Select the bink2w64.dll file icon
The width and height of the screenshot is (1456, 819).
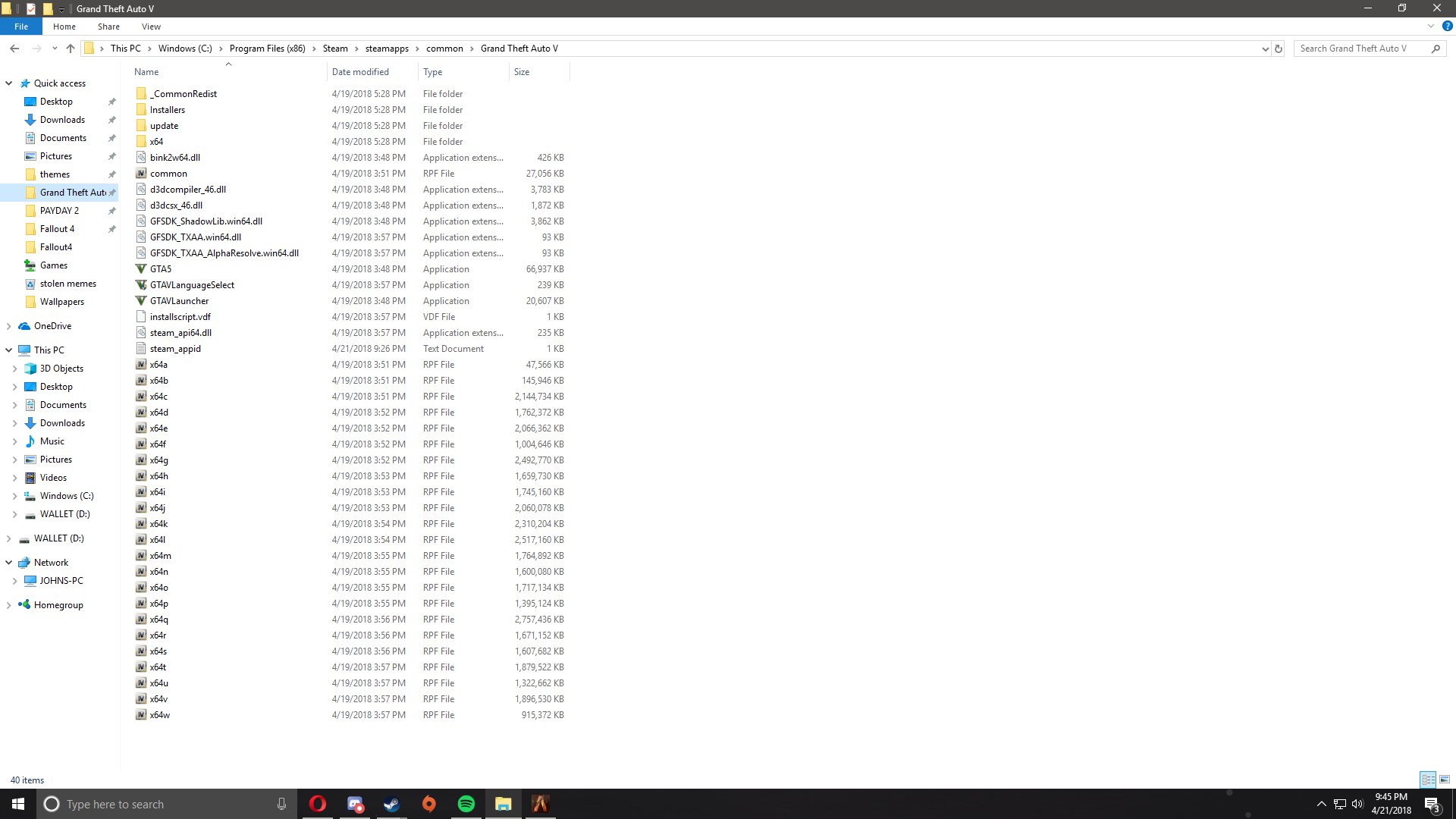[x=141, y=158]
